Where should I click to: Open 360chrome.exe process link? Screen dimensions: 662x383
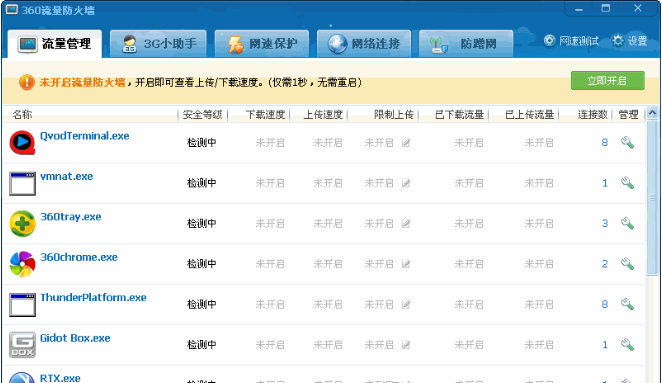pyautogui.click(x=79, y=257)
